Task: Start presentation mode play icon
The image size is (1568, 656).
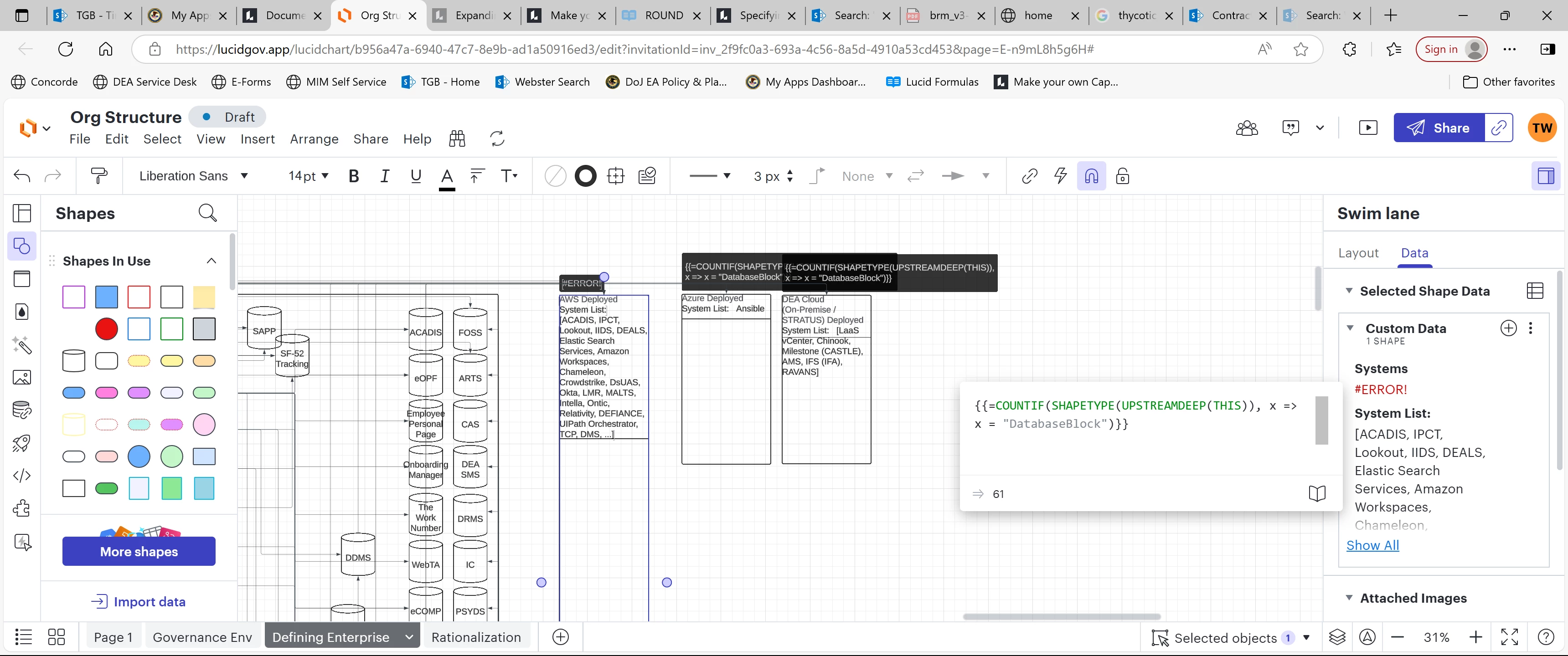Action: pyautogui.click(x=1368, y=128)
